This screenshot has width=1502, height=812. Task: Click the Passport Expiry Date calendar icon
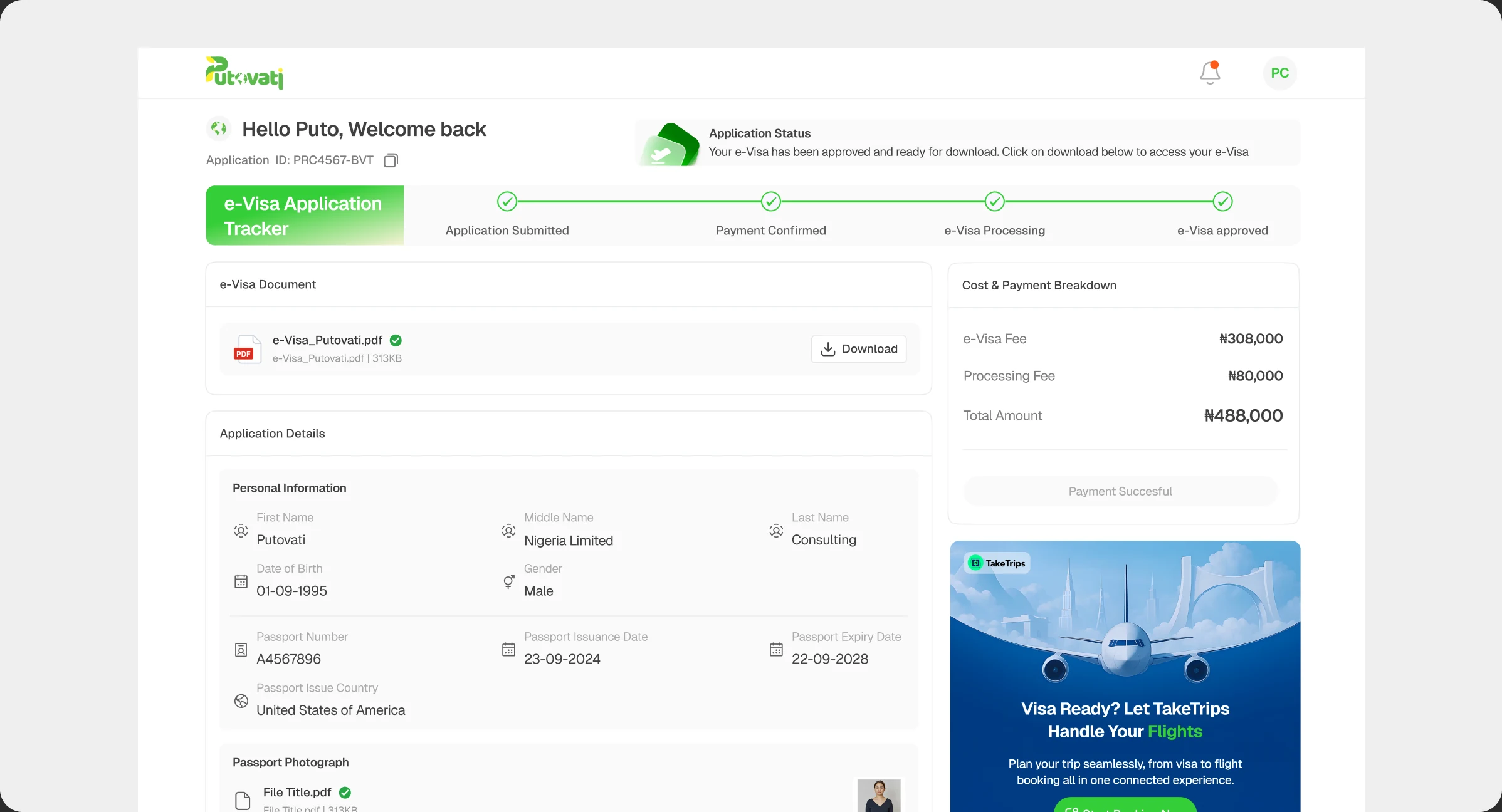click(776, 650)
